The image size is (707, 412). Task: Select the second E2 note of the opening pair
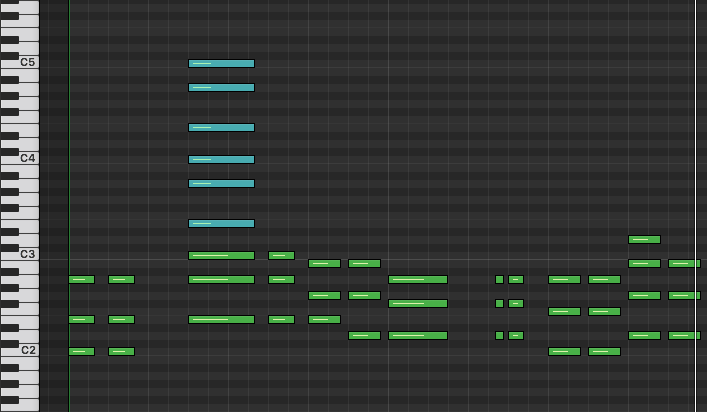pos(121,320)
